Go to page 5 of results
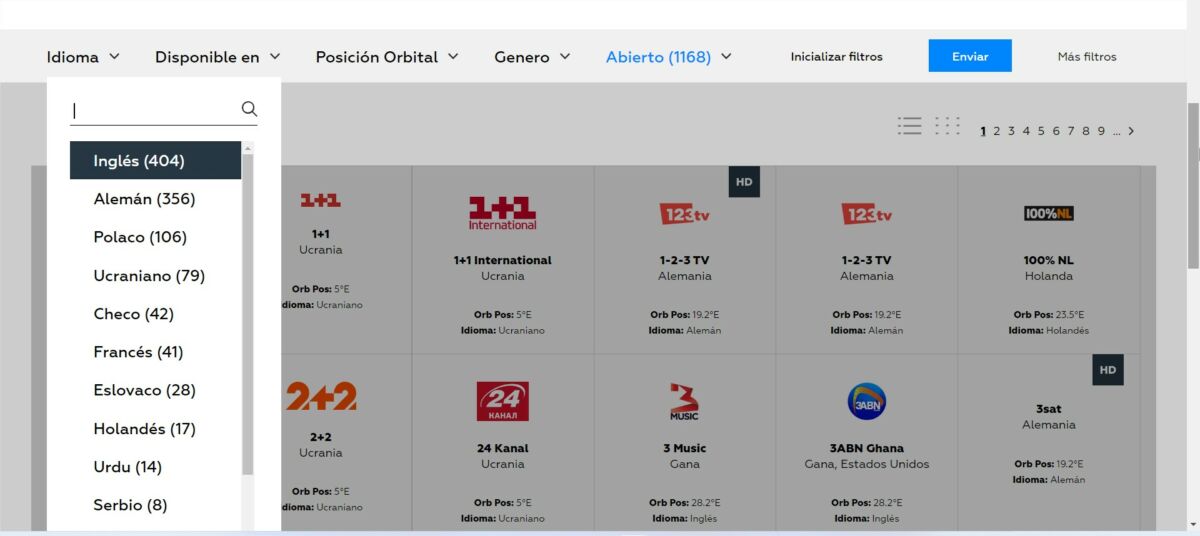The image size is (1200, 536). coord(1041,131)
